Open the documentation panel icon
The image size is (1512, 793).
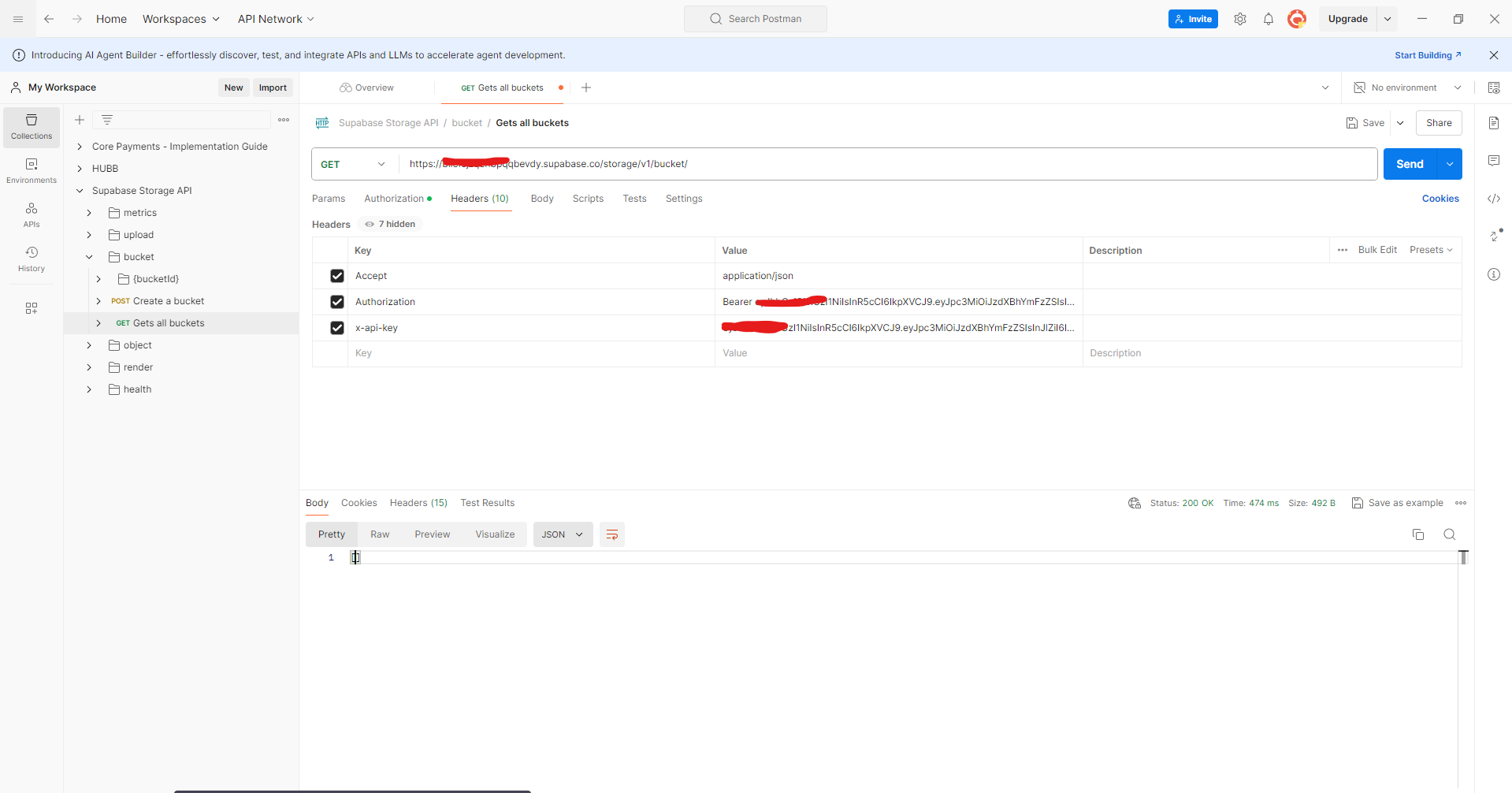(1494, 123)
